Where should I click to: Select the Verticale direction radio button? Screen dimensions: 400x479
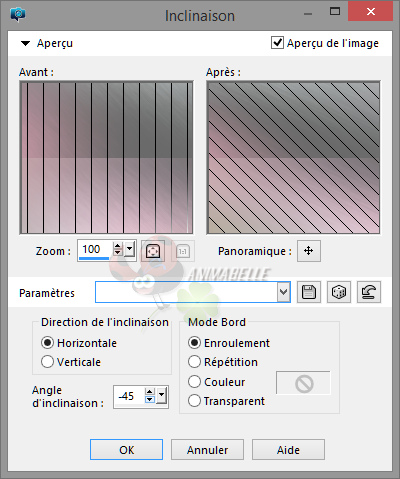click(47, 362)
